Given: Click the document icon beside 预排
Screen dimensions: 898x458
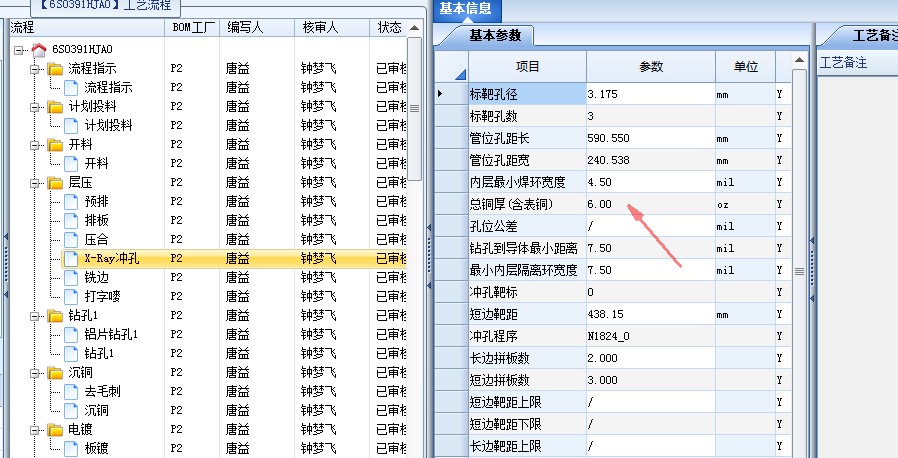Looking at the screenshot, I should [71, 202].
